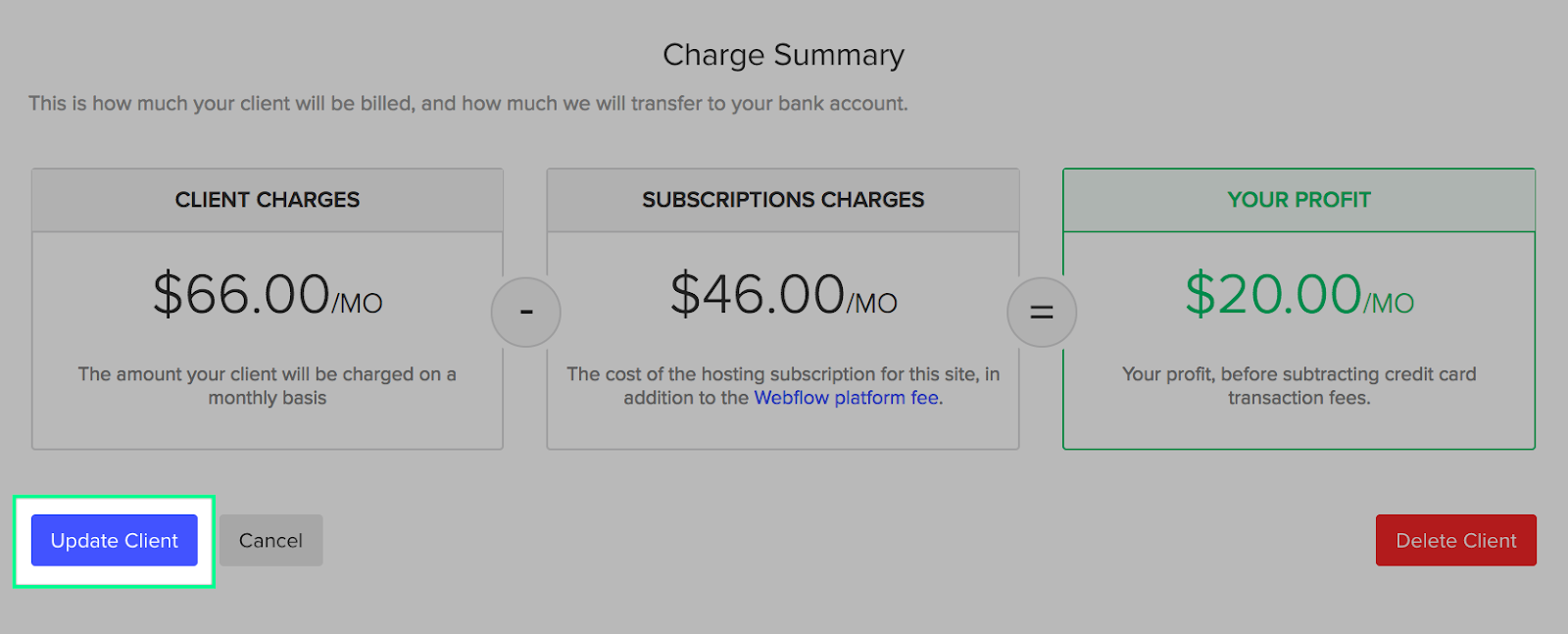Click the equals sign circle icon
The width and height of the screenshot is (1568, 634).
click(1042, 313)
